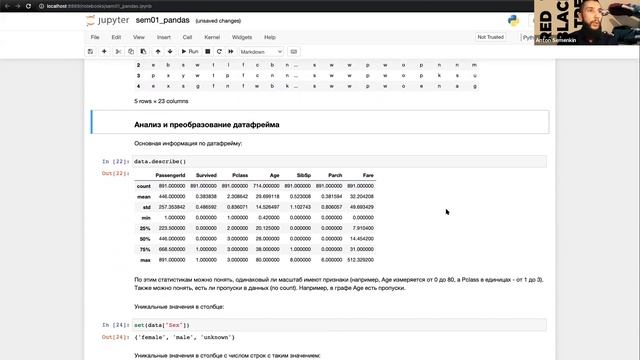Click the In [24] prompt label
Screen dimensions: 640x360
[x=116, y=325]
